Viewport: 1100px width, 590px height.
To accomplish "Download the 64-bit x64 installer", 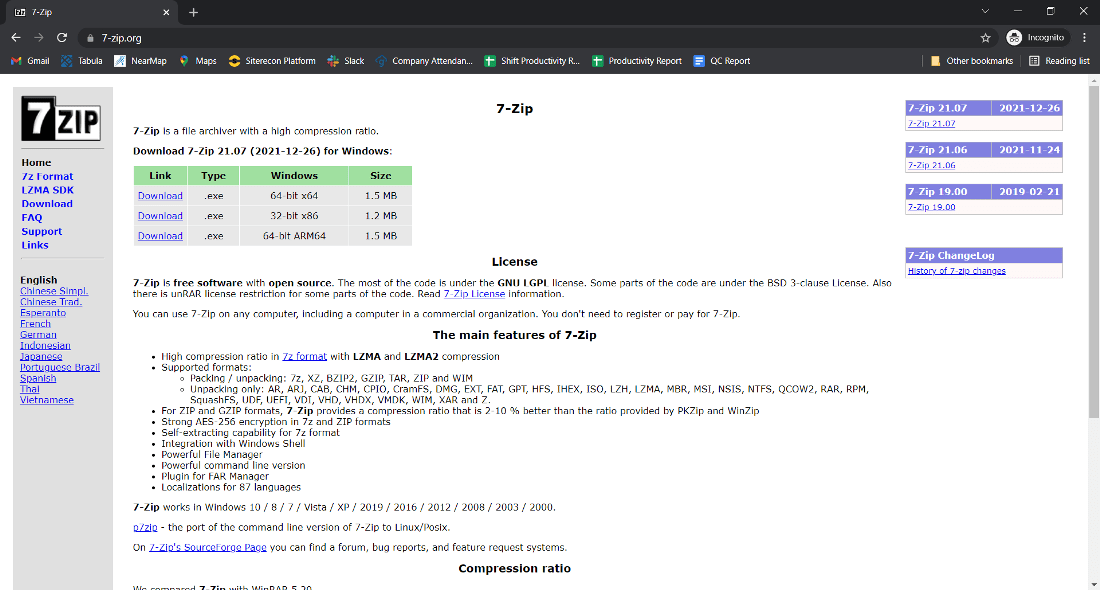I will point(159,196).
